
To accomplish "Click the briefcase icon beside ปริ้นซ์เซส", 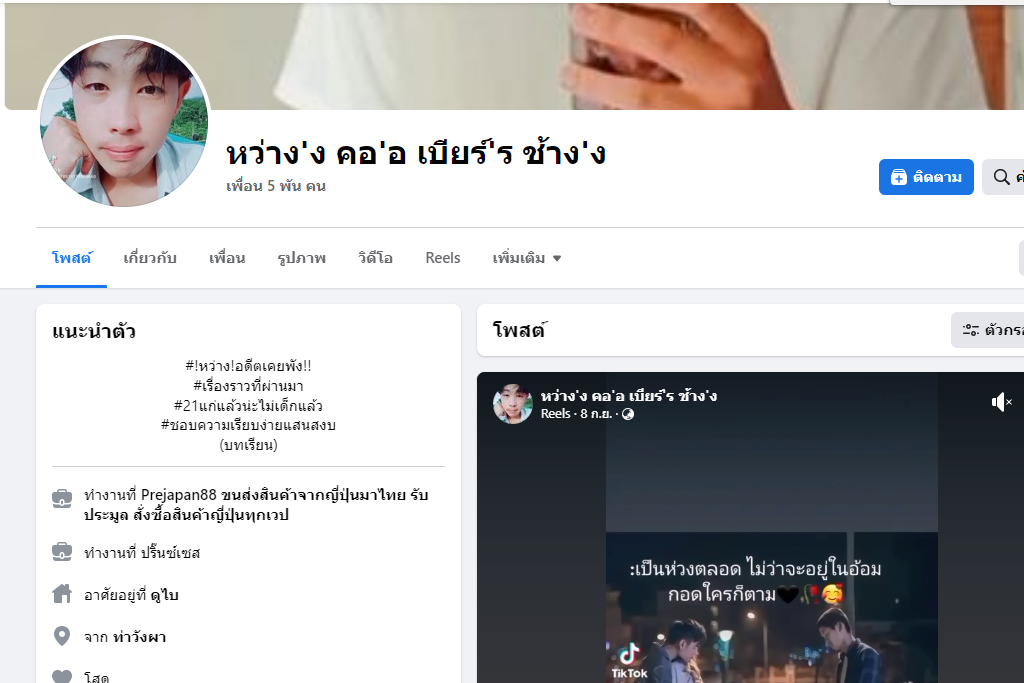I will tap(62, 552).
